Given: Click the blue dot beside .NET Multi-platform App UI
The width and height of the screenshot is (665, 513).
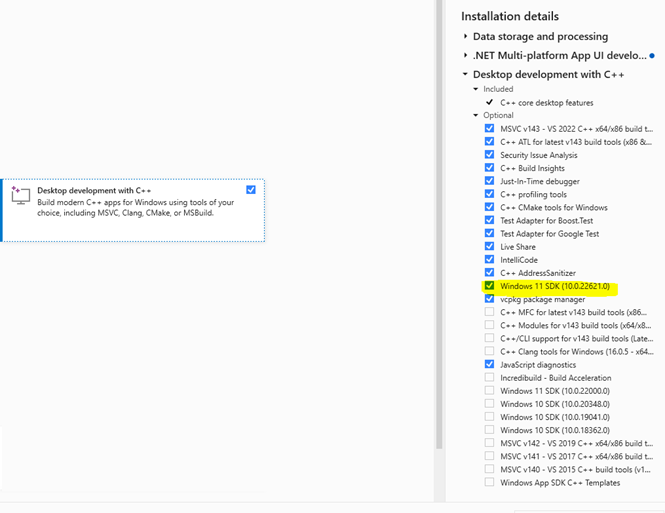Looking at the screenshot, I should (652, 56).
